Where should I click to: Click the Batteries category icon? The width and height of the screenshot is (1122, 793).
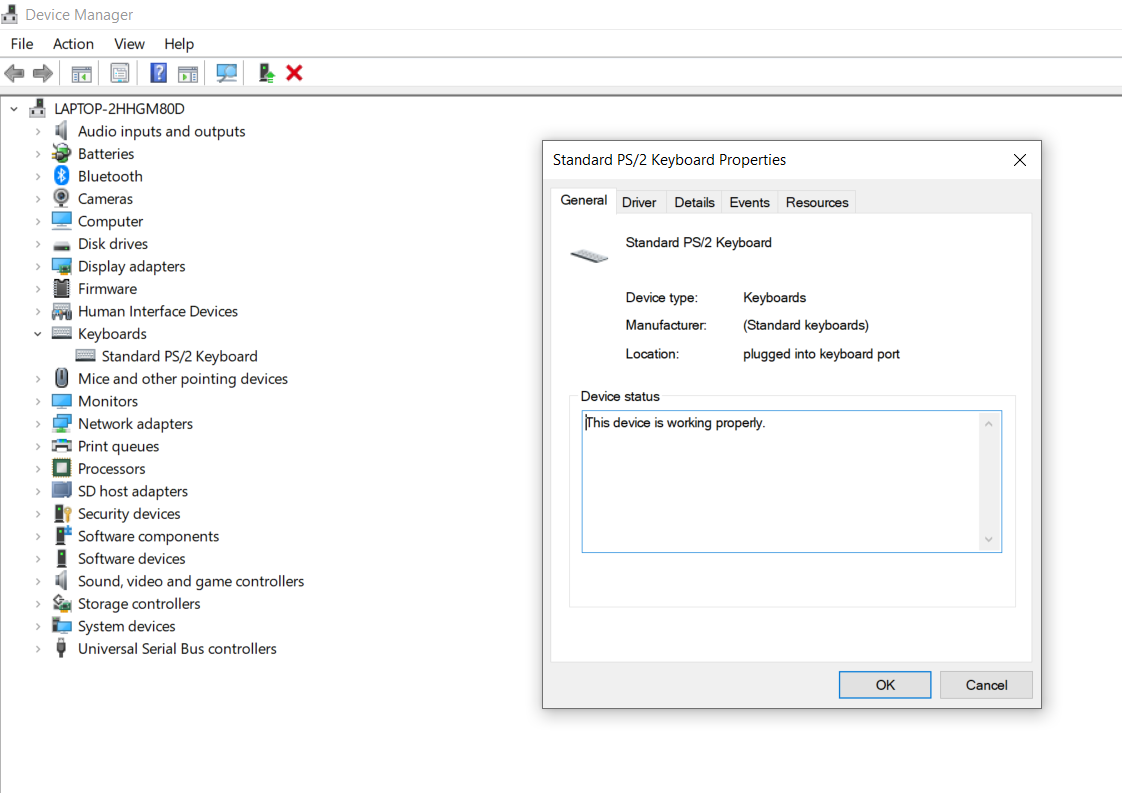coord(62,153)
